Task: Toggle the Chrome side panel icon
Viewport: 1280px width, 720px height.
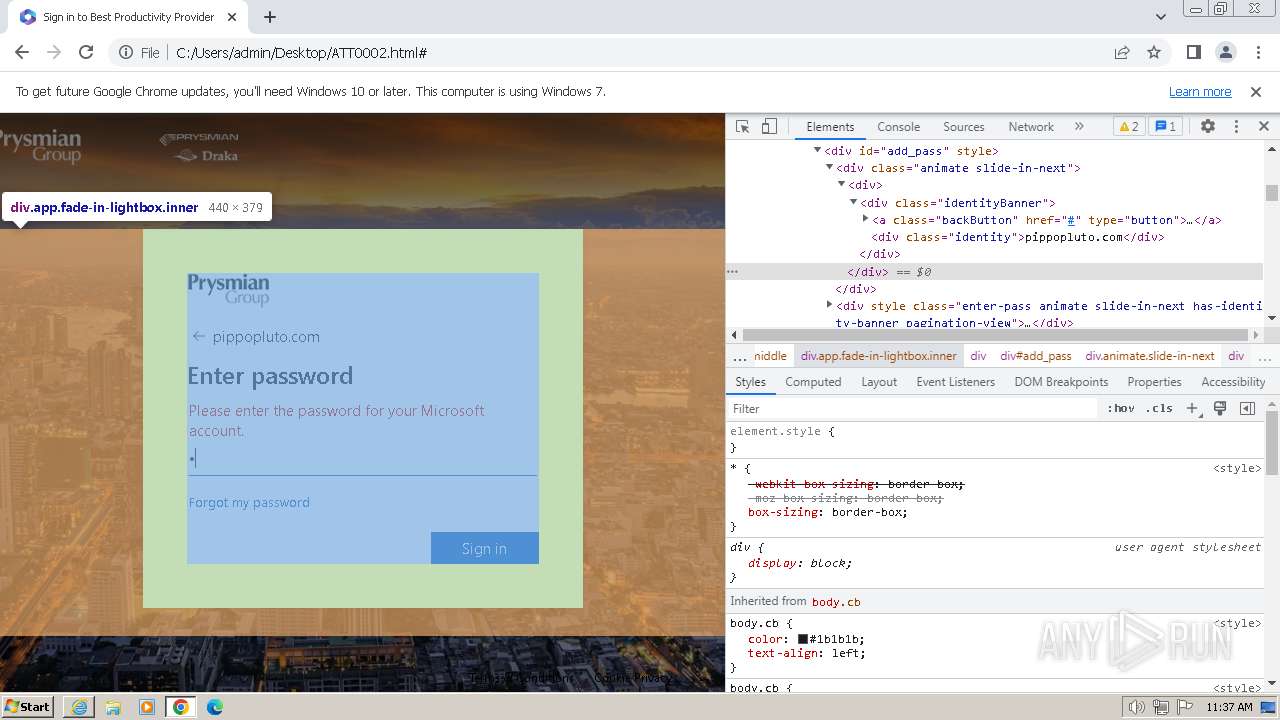Action: pyautogui.click(x=1193, y=52)
